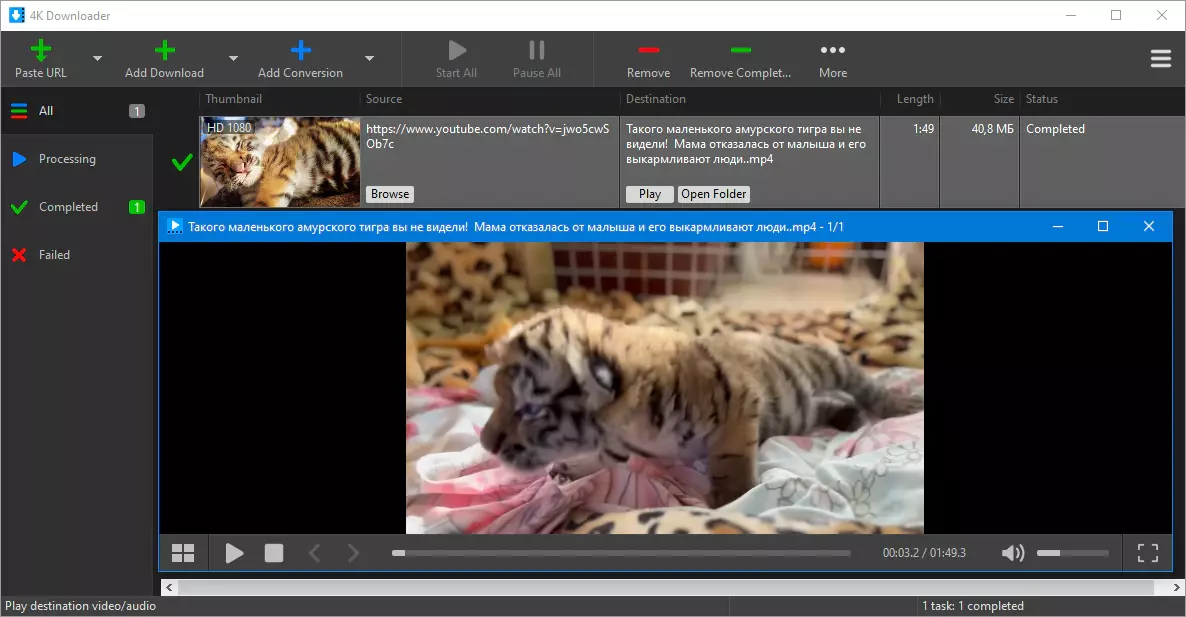Open the playlist grid view in the player

point(183,553)
